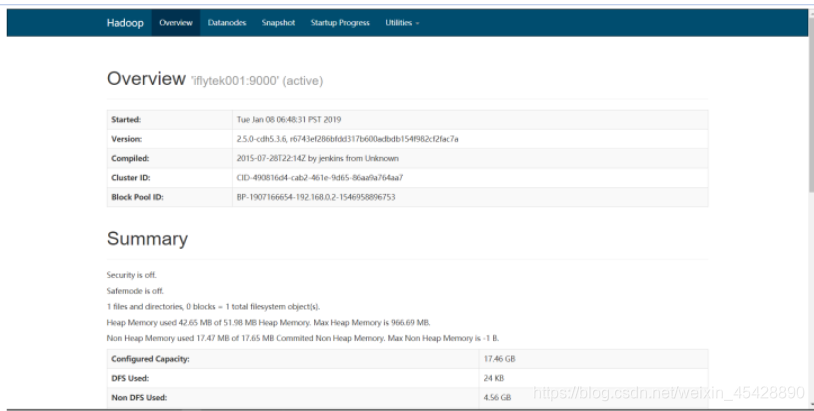Click the Version: label cell
814x411 pixels.
click(x=170, y=139)
